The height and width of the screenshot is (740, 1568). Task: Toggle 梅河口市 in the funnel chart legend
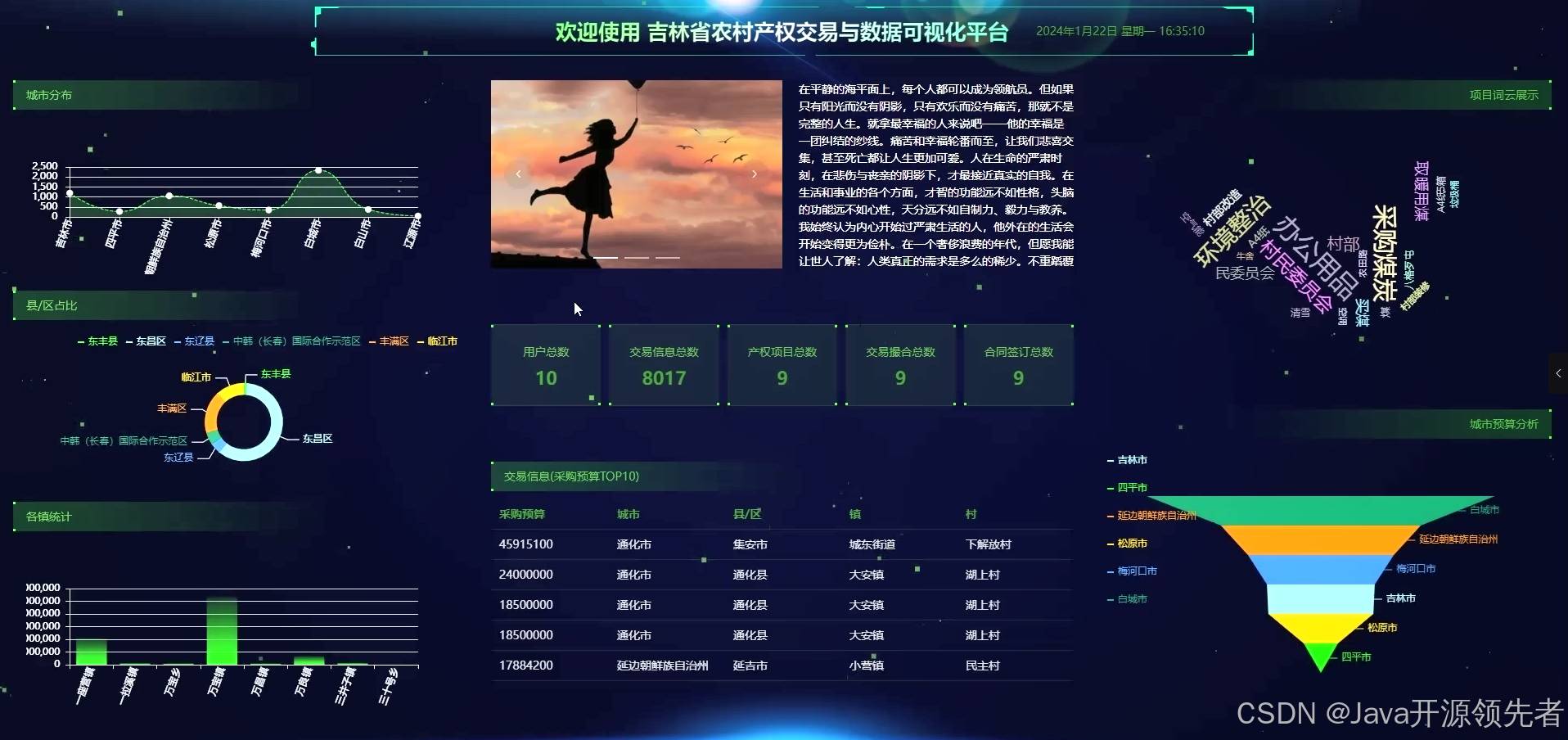pos(1132,571)
